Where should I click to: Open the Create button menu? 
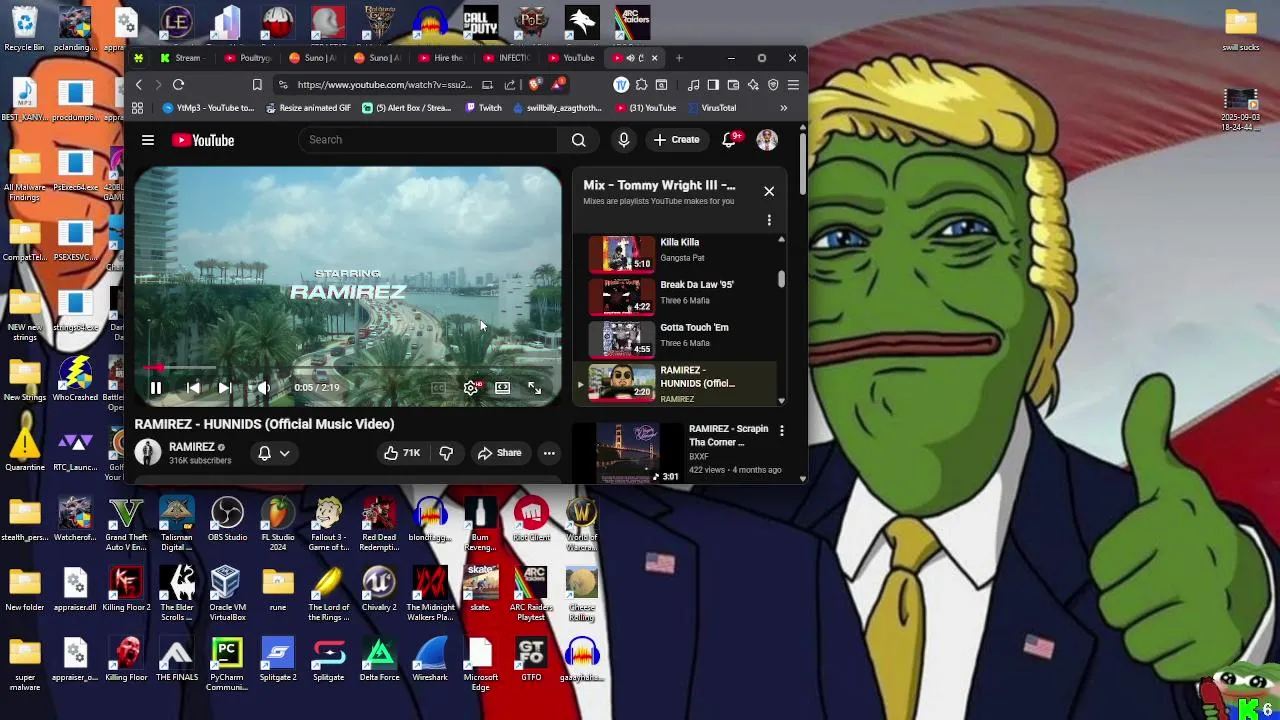(x=677, y=140)
